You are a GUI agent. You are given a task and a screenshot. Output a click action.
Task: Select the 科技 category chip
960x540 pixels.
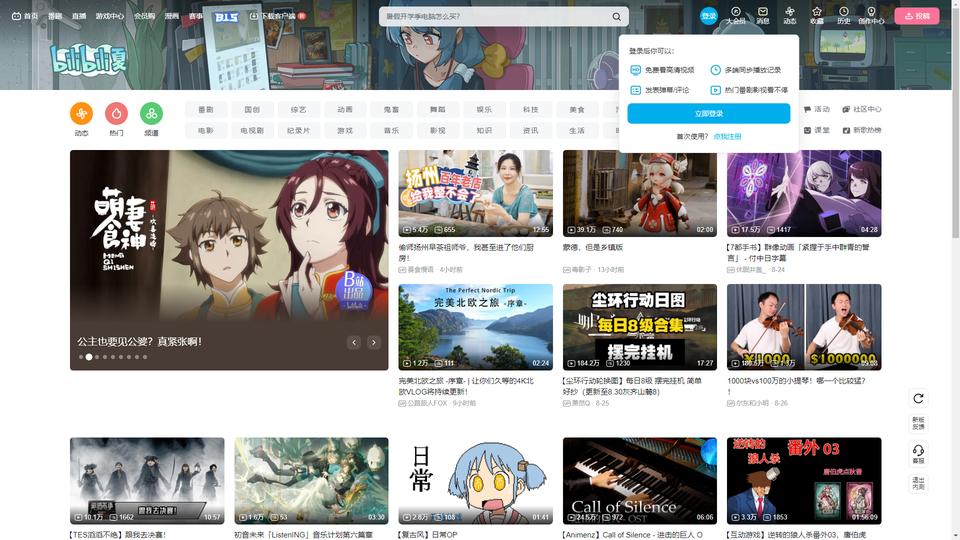tap(531, 110)
